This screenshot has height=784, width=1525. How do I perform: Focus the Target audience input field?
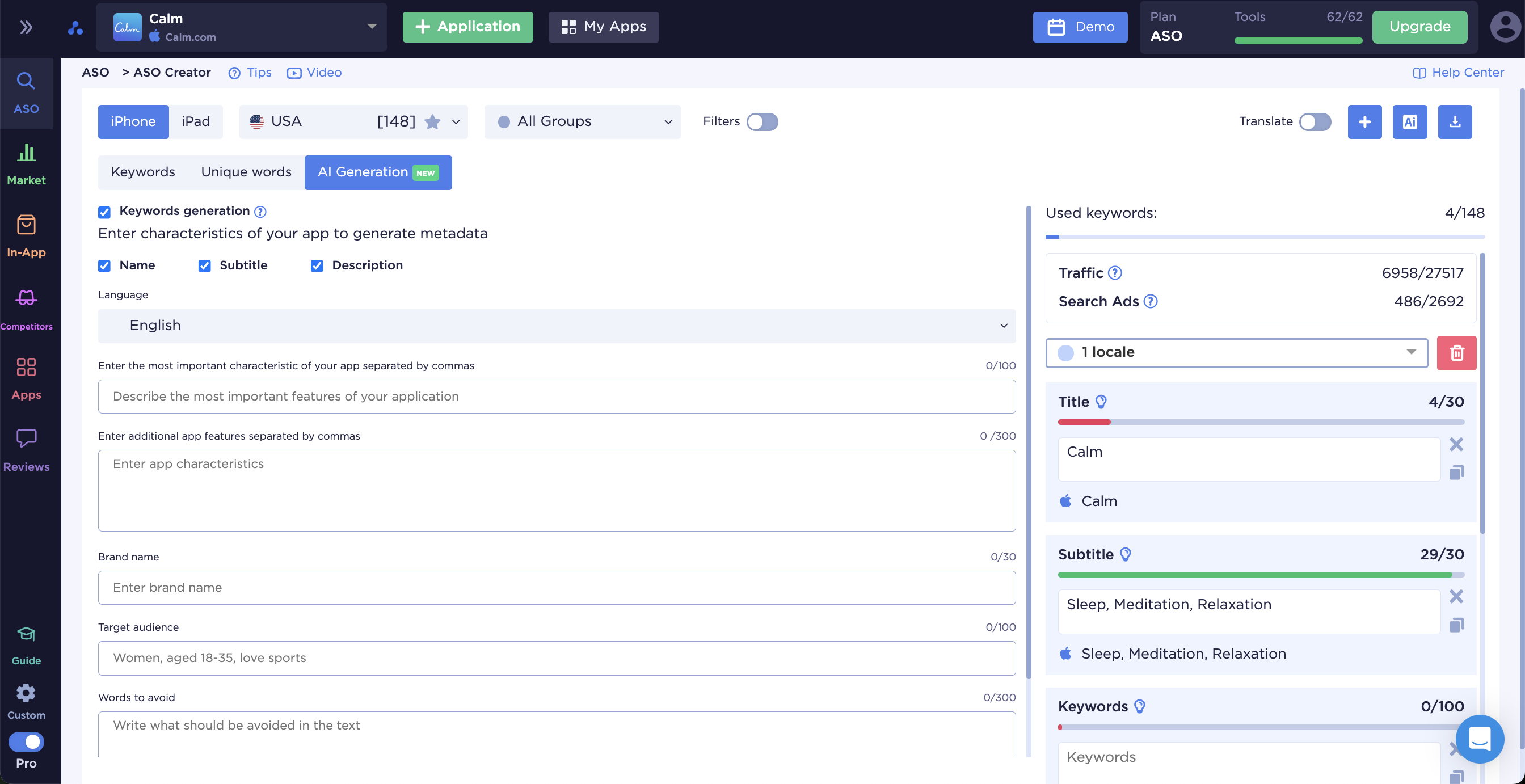pos(557,658)
